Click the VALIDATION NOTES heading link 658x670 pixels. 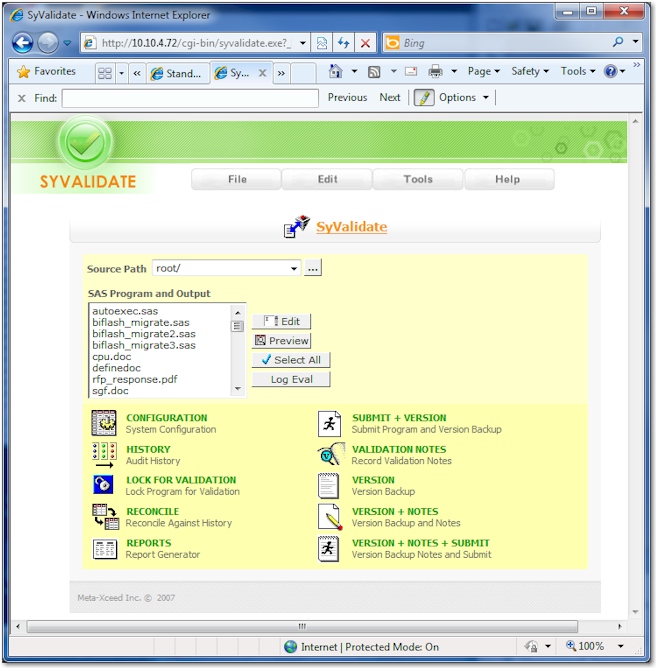pyautogui.click(x=399, y=449)
